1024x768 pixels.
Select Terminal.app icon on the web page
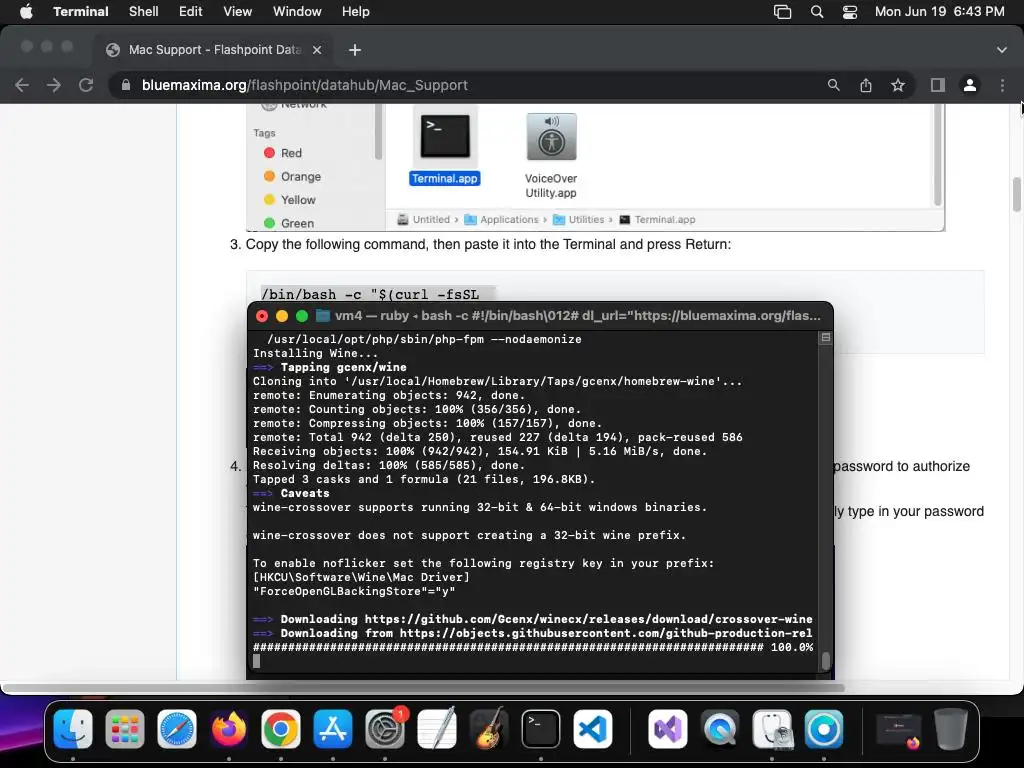click(445, 136)
